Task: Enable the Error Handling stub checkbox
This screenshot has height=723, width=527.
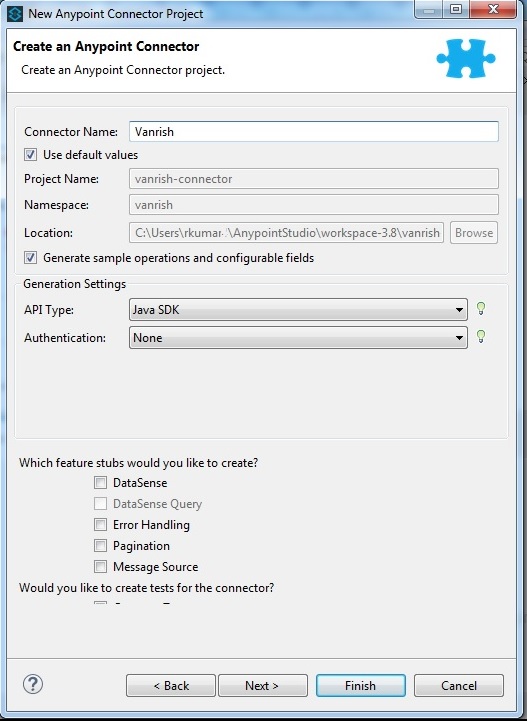Action: click(101, 525)
